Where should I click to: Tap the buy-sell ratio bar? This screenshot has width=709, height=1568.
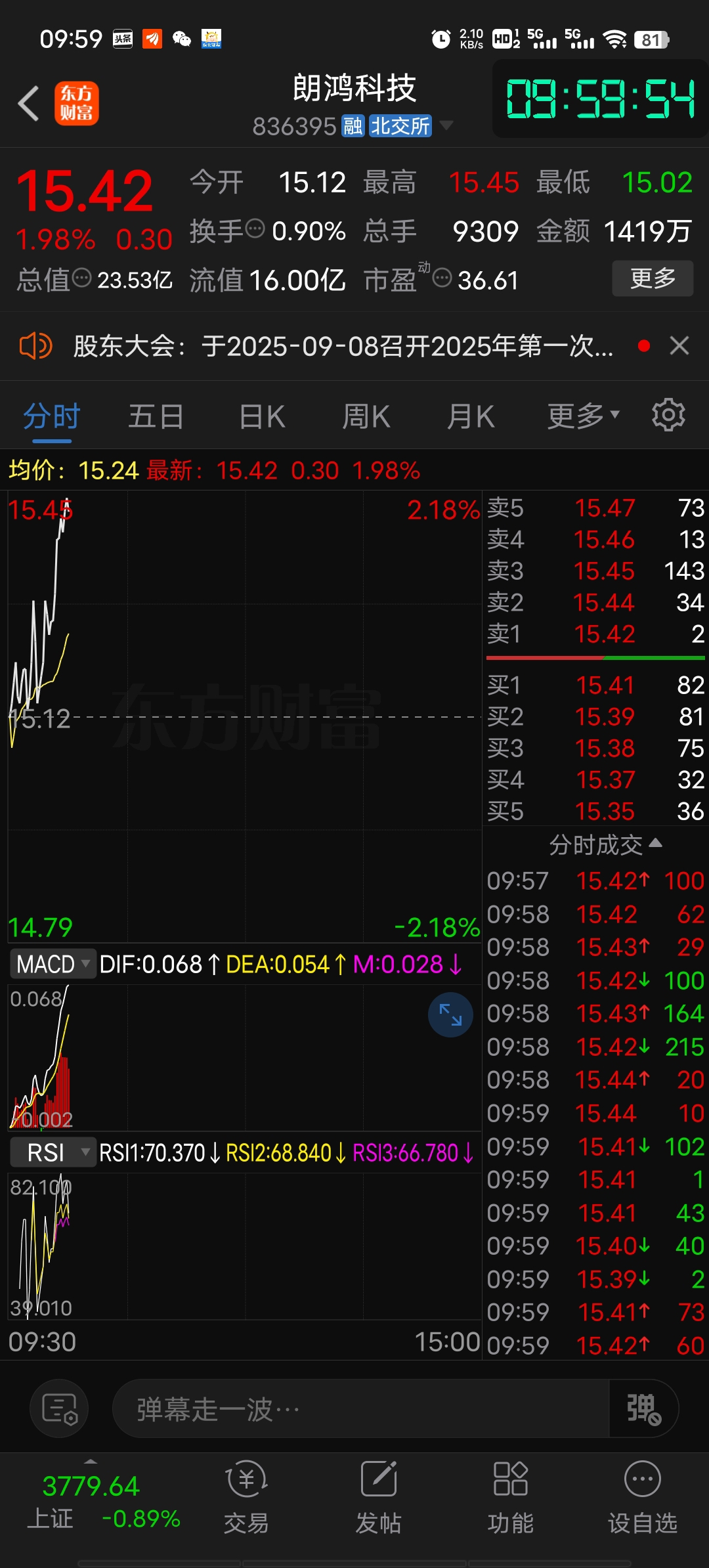click(595, 657)
